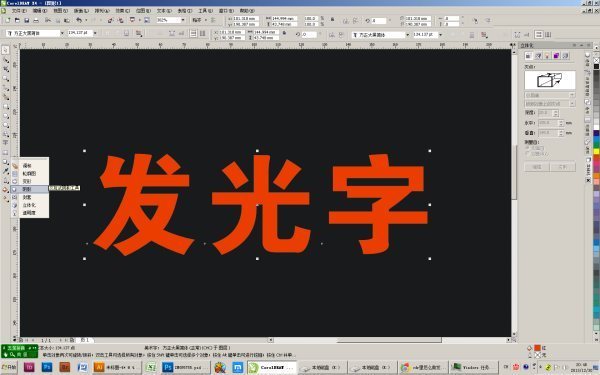The width and height of the screenshot is (600, 375).
Task: Open the zoom level 362% dropdown
Action: click(183, 20)
